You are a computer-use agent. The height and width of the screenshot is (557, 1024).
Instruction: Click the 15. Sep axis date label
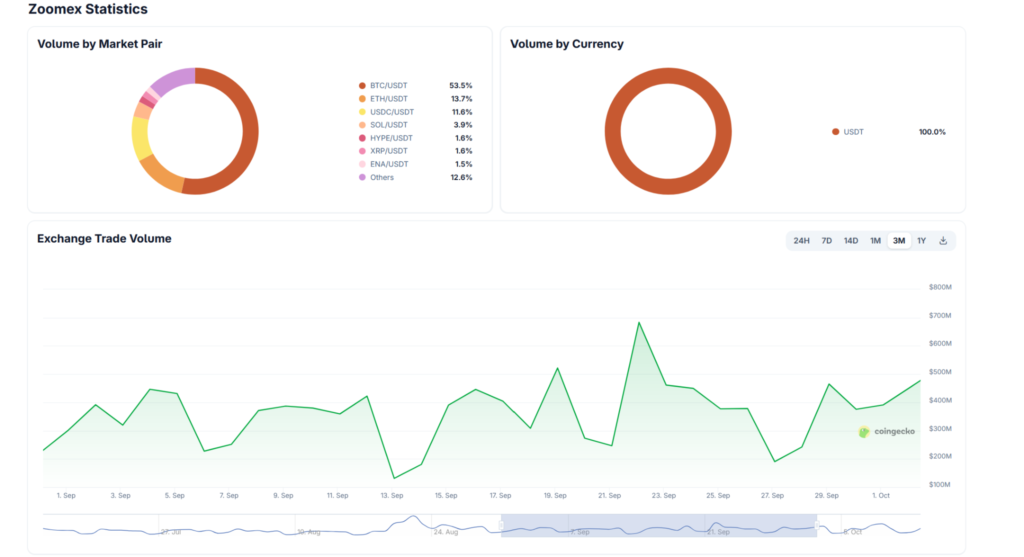coord(446,496)
